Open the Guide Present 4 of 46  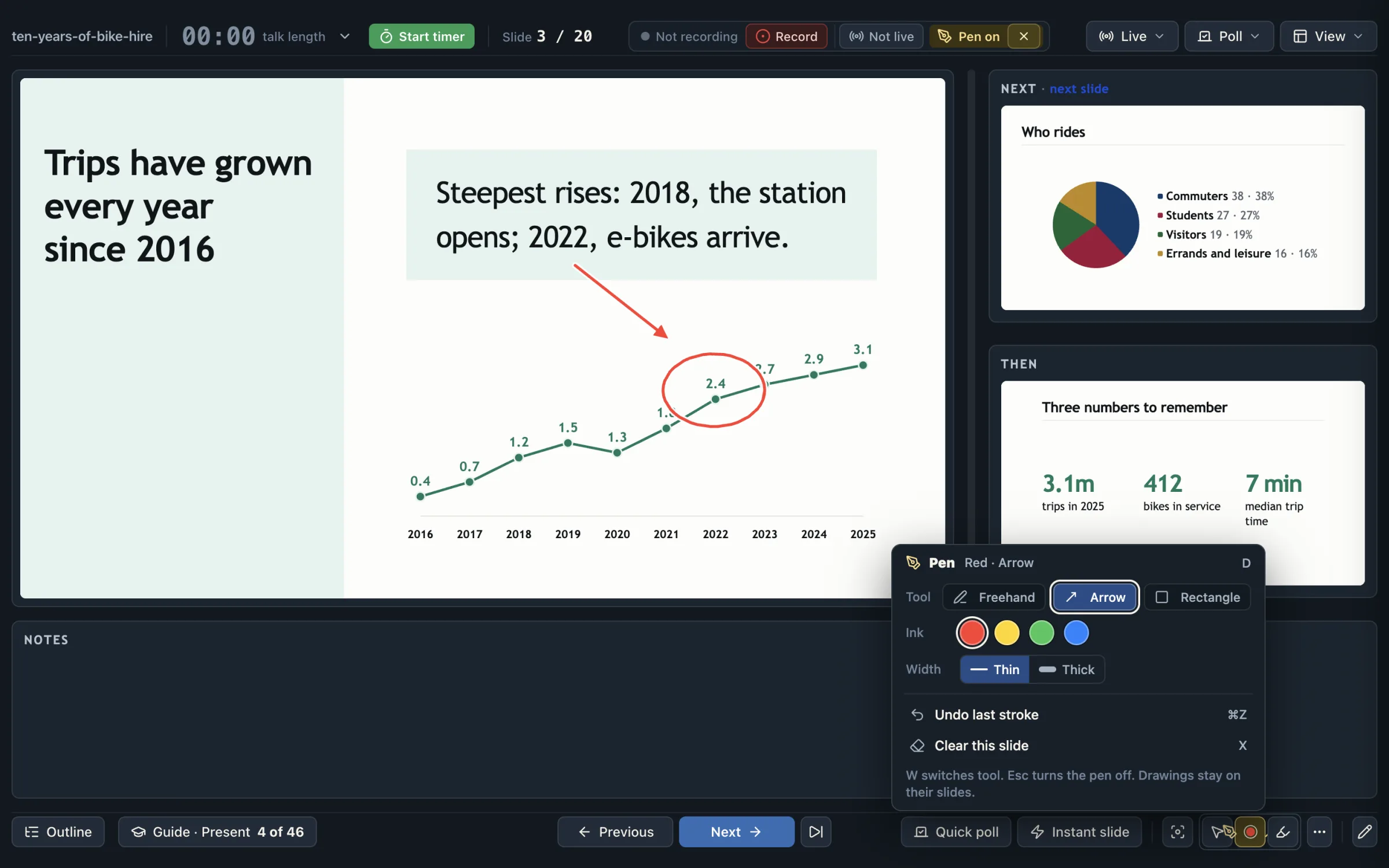217,832
